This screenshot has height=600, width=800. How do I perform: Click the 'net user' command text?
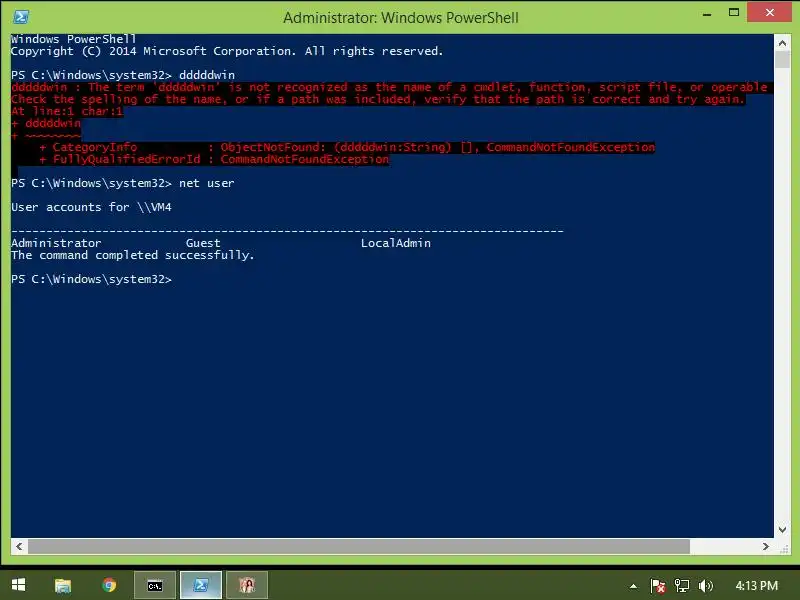click(x=207, y=183)
